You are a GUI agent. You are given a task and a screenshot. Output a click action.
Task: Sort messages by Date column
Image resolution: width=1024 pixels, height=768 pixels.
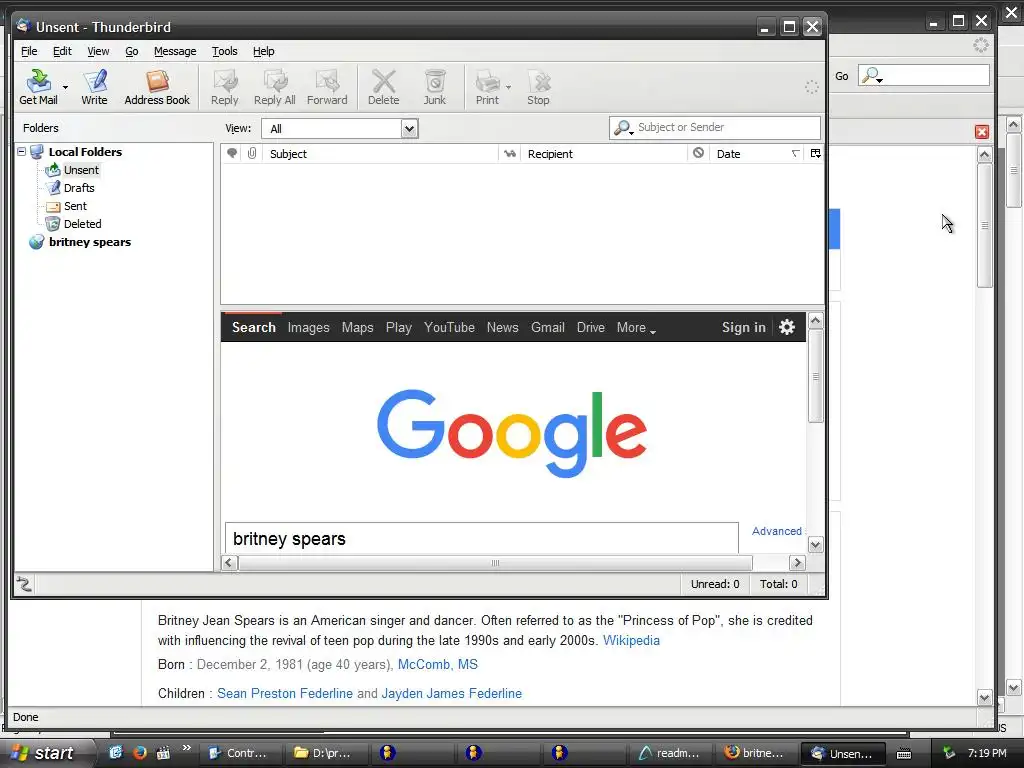click(758, 153)
